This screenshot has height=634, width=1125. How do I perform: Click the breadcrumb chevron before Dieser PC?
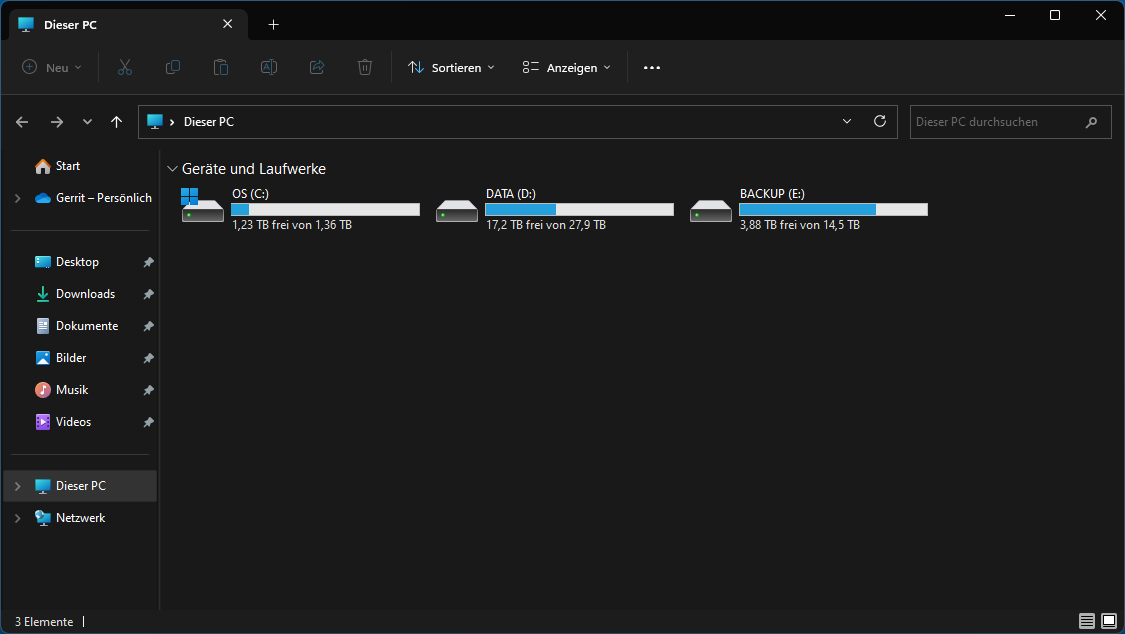[172, 123]
